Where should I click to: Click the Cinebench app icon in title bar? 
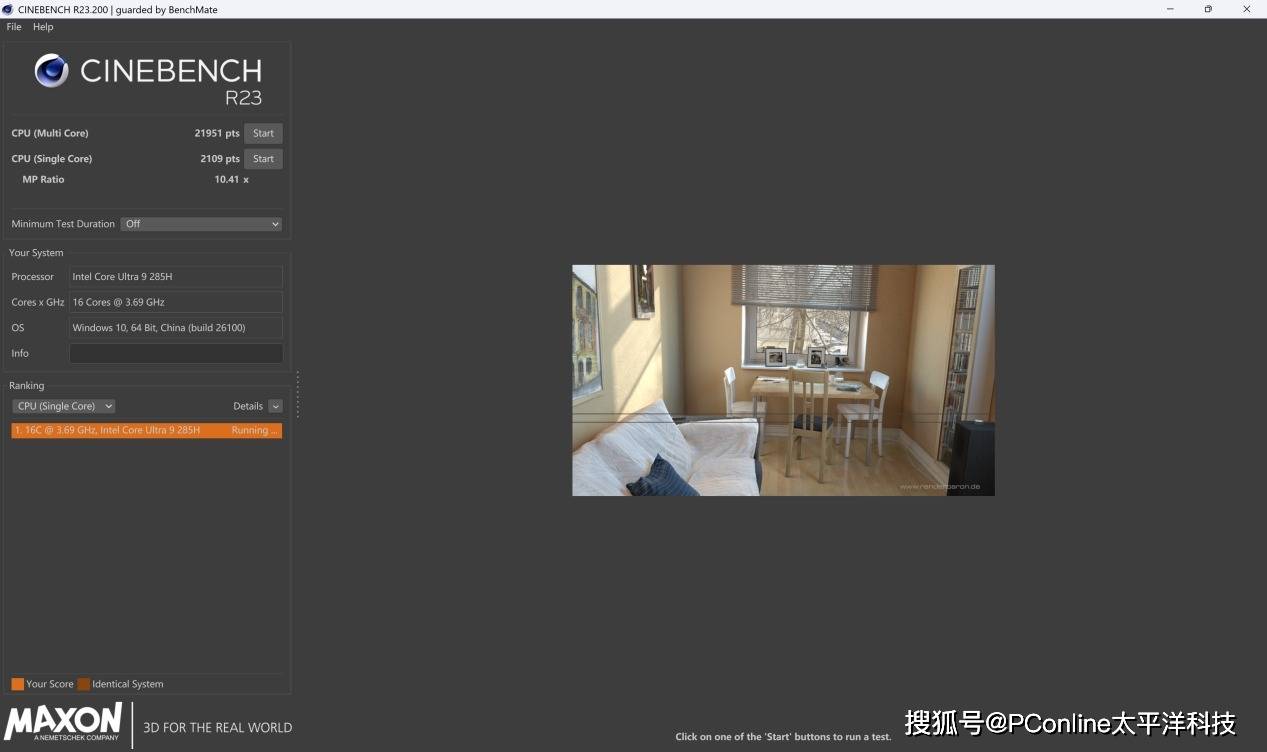tap(9, 9)
